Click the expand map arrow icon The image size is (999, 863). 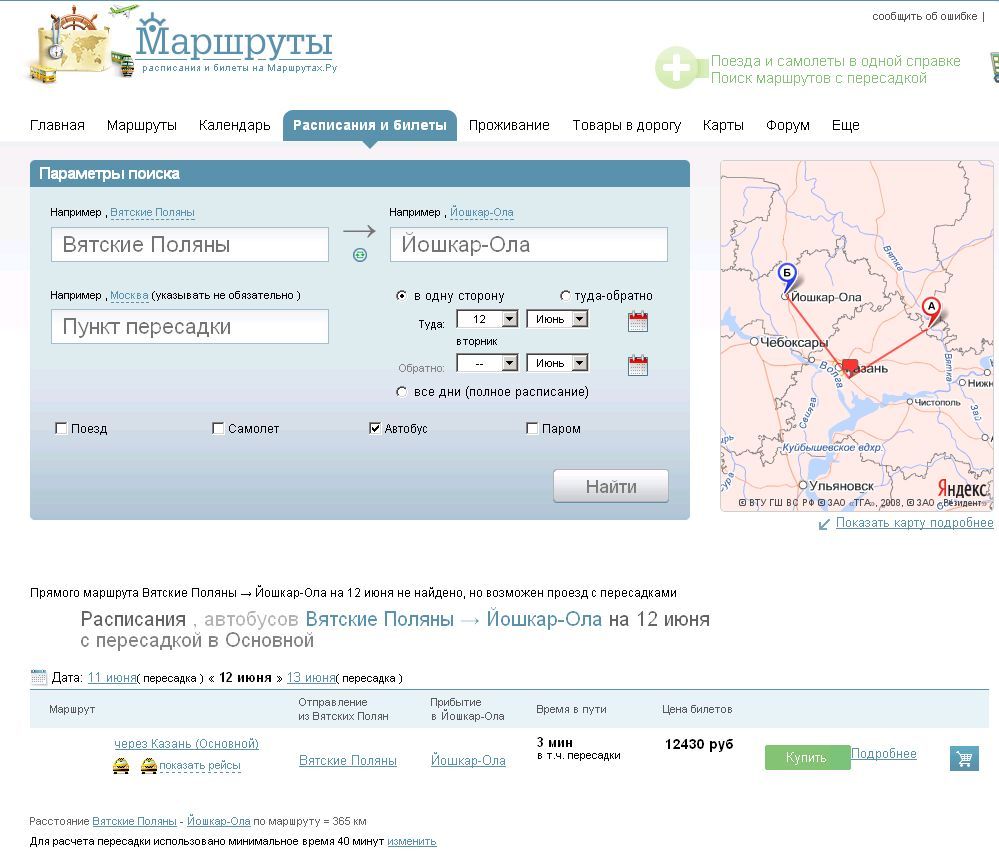pyautogui.click(x=824, y=524)
